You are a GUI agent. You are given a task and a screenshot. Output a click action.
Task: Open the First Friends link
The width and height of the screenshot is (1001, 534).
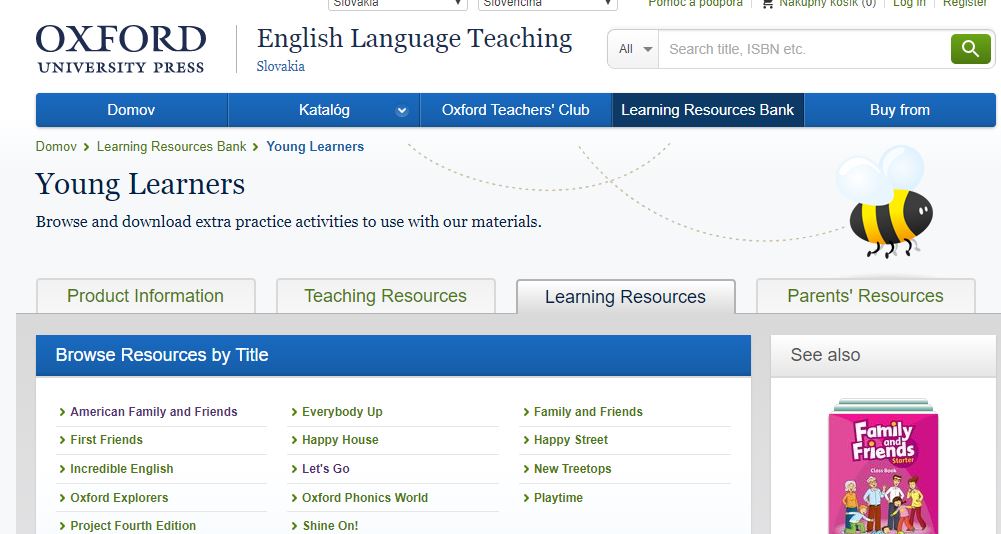click(107, 440)
